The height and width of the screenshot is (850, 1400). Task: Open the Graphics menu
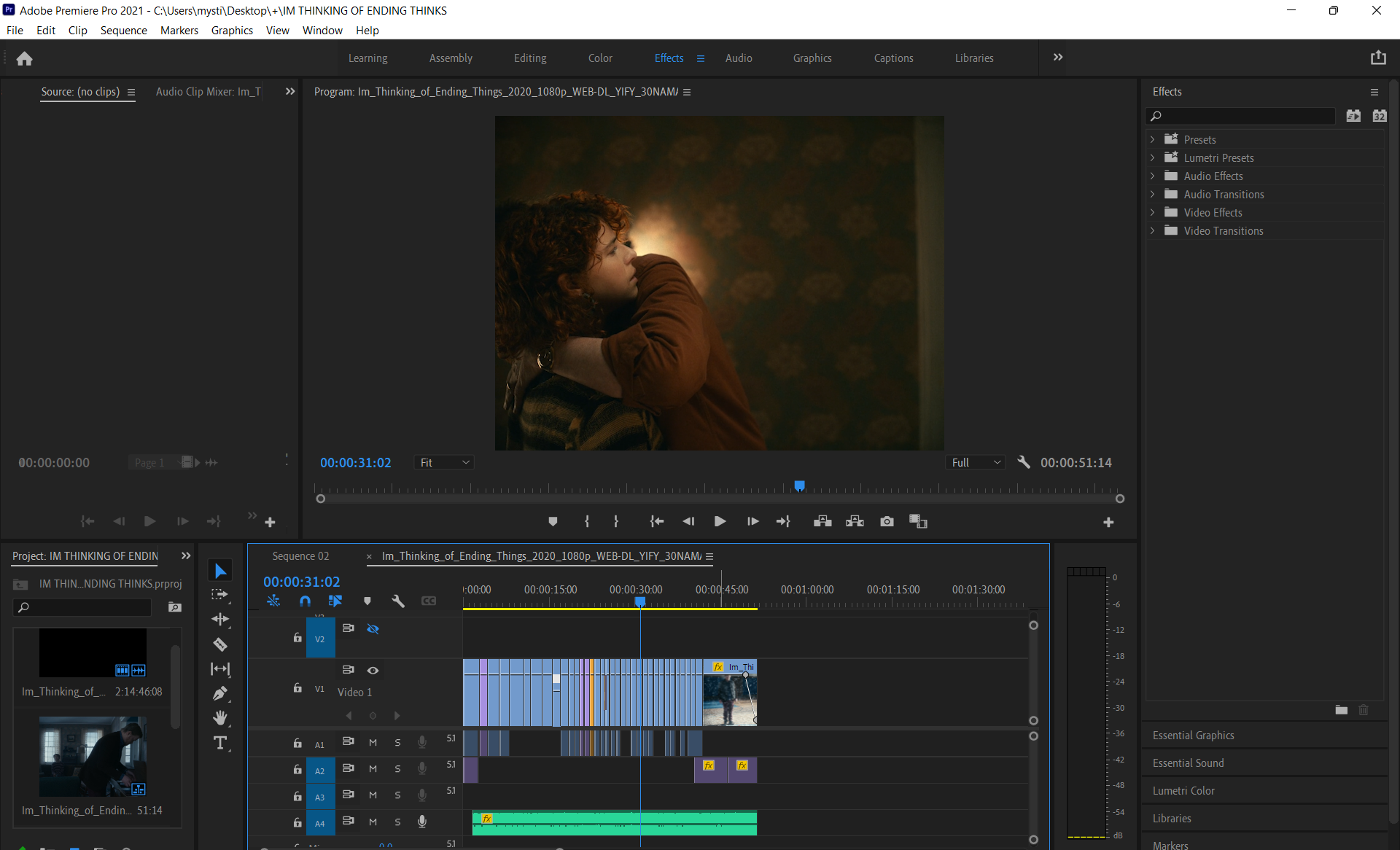pyautogui.click(x=232, y=30)
